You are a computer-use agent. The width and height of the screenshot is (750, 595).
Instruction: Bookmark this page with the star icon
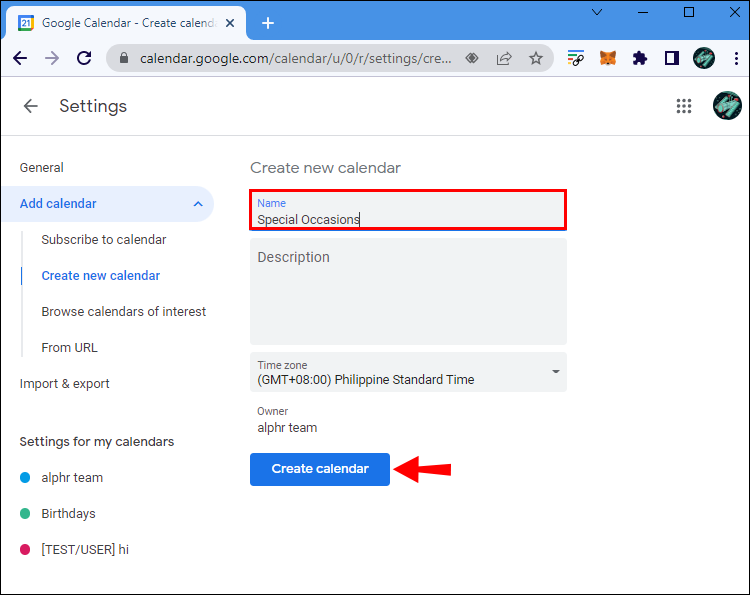click(x=536, y=58)
